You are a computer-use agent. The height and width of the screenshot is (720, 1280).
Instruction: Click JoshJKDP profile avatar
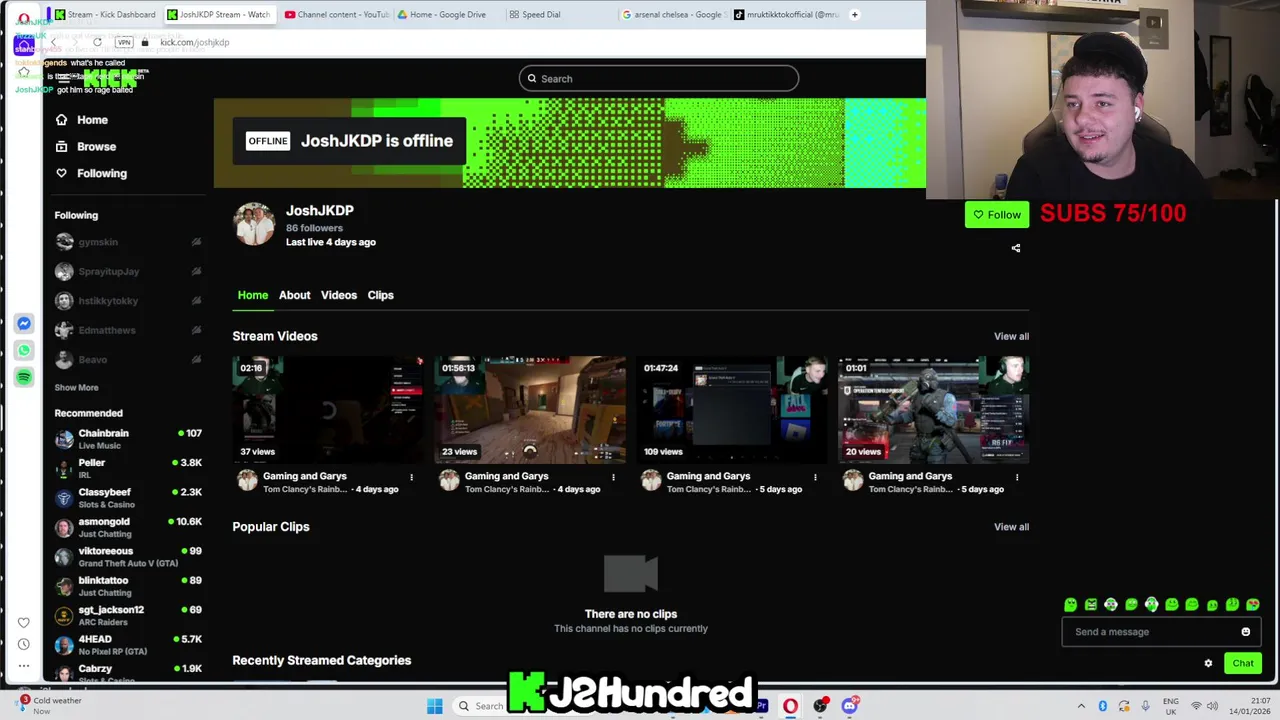pyautogui.click(x=254, y=224)
